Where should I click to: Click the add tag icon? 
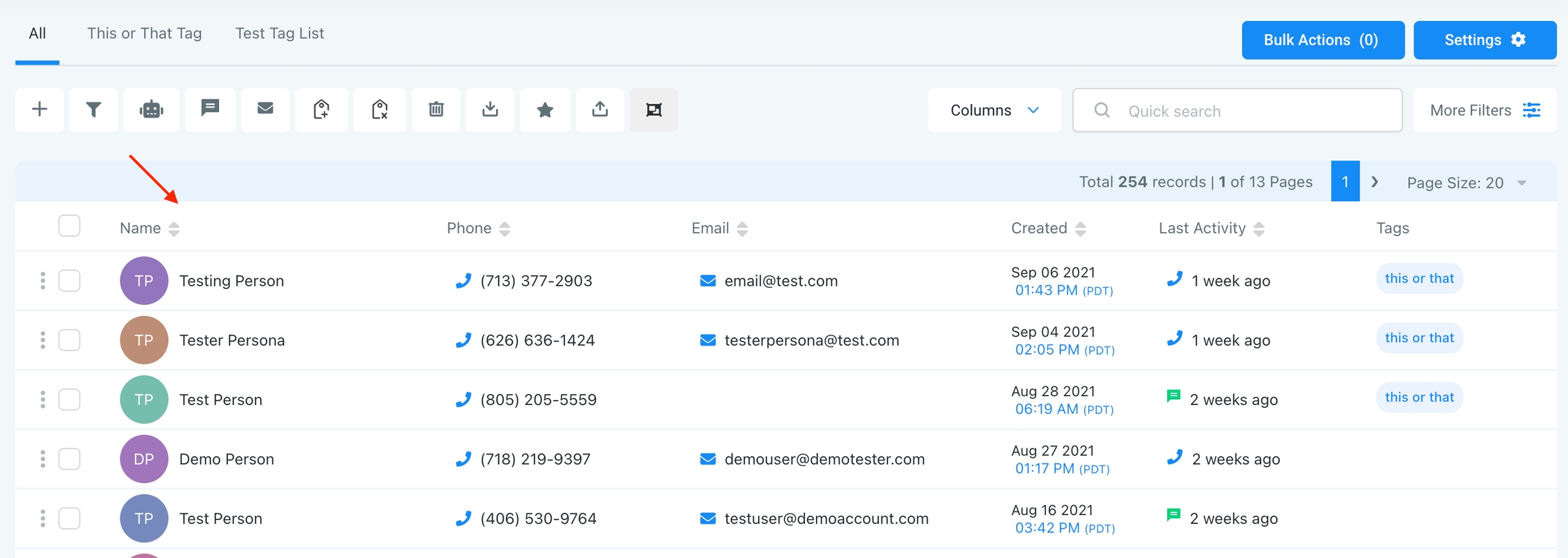click(321, 110)
